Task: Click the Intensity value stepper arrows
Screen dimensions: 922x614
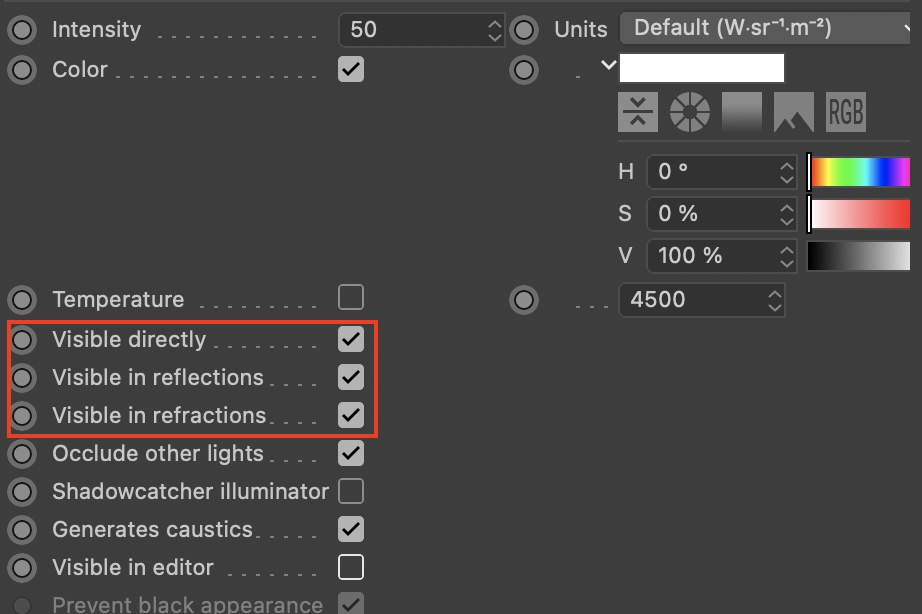Action: click(495, 30)
